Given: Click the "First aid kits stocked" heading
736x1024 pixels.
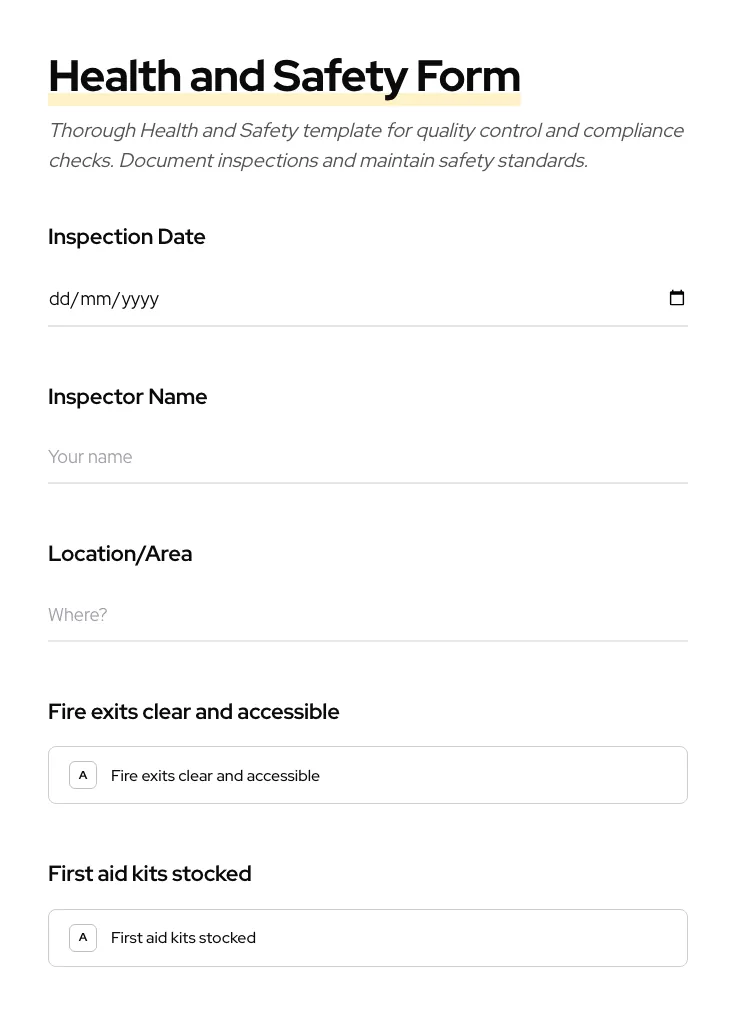Looking at the screenshot, I should (149, 873).
